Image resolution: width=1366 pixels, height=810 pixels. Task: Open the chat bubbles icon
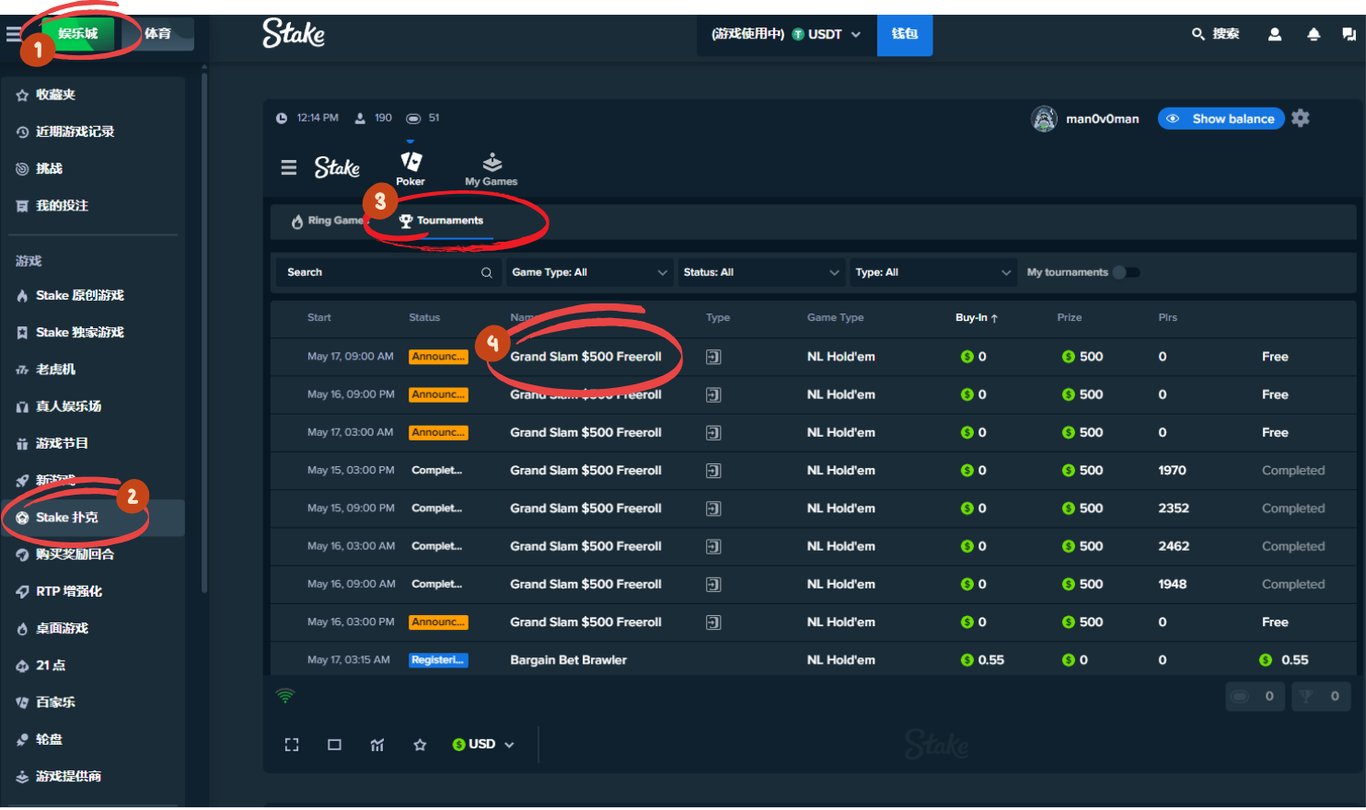[x=1349, y=34]
